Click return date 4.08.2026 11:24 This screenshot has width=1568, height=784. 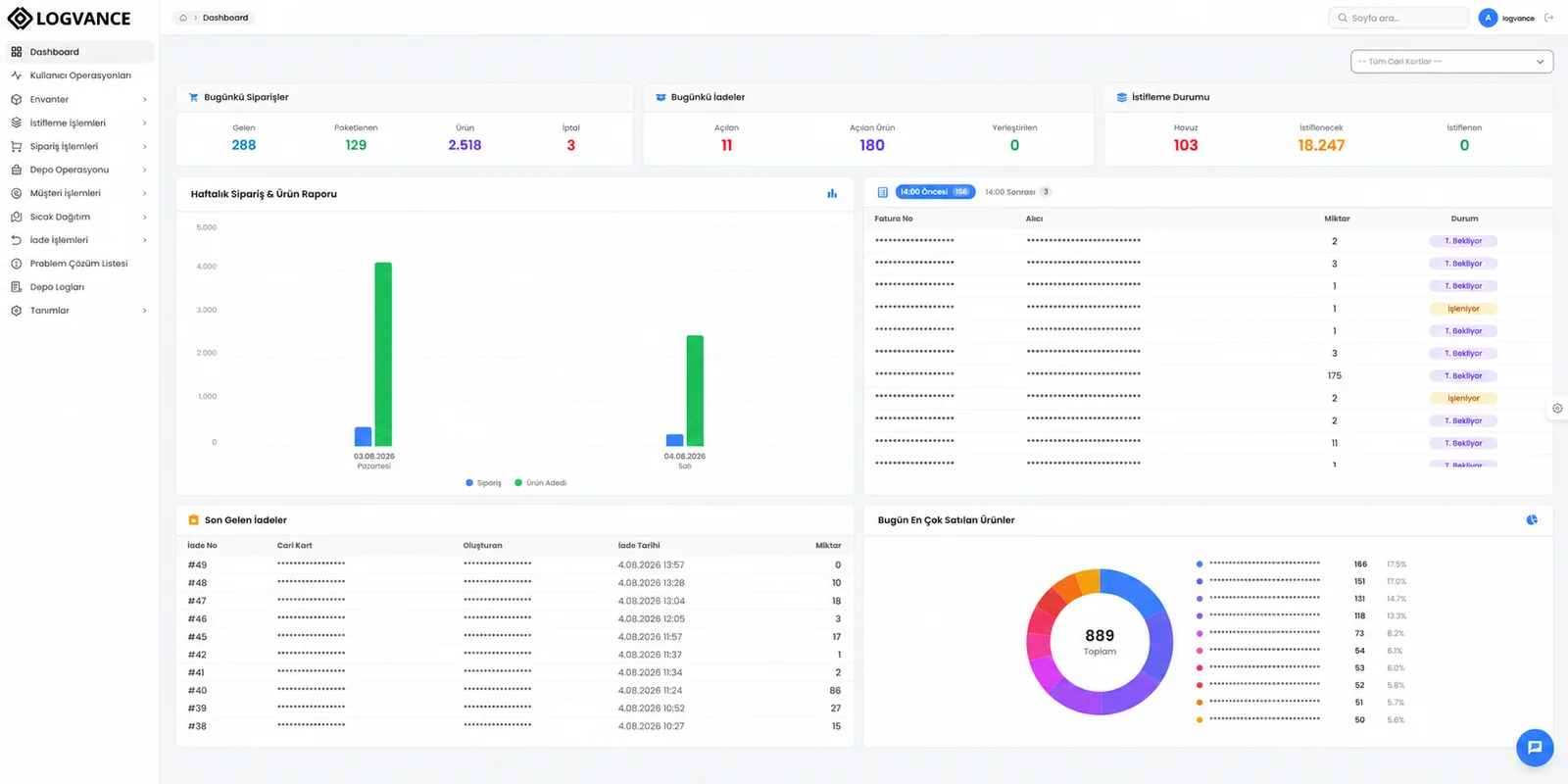pyautogui.click(x=650, y=691)
